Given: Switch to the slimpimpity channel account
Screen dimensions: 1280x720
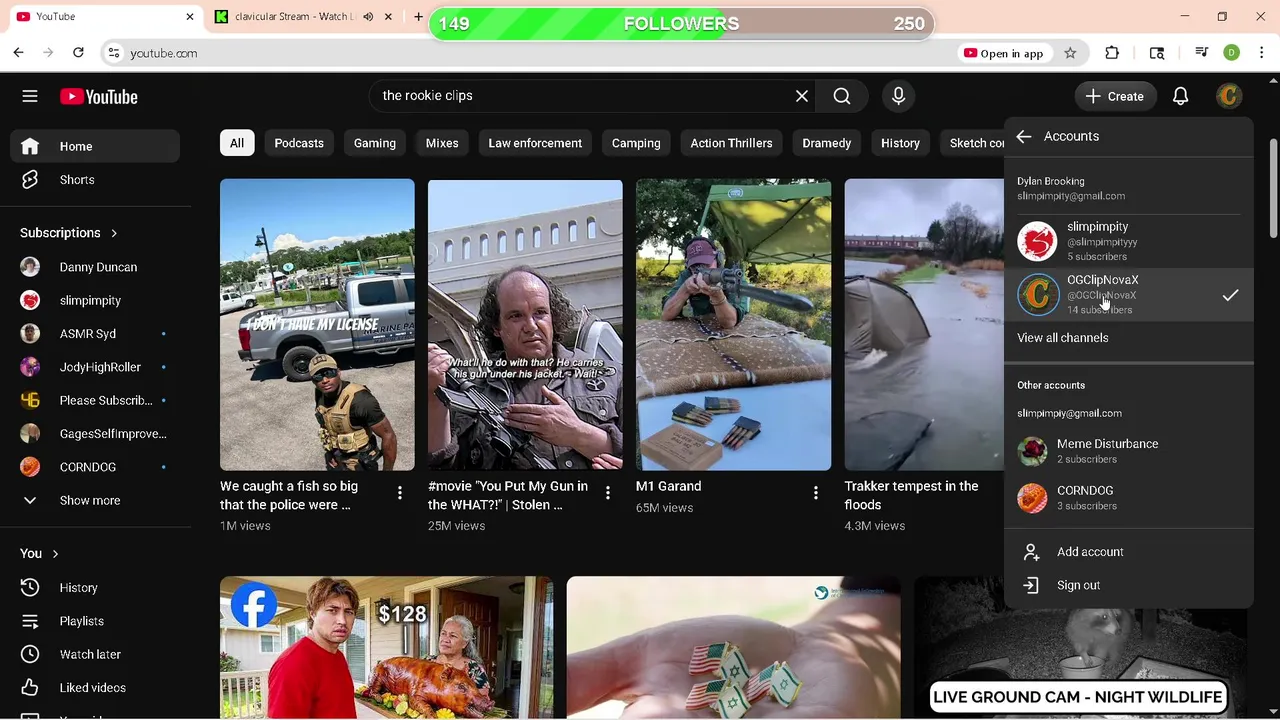Looking at the screenshot, I should [1128, 241].
